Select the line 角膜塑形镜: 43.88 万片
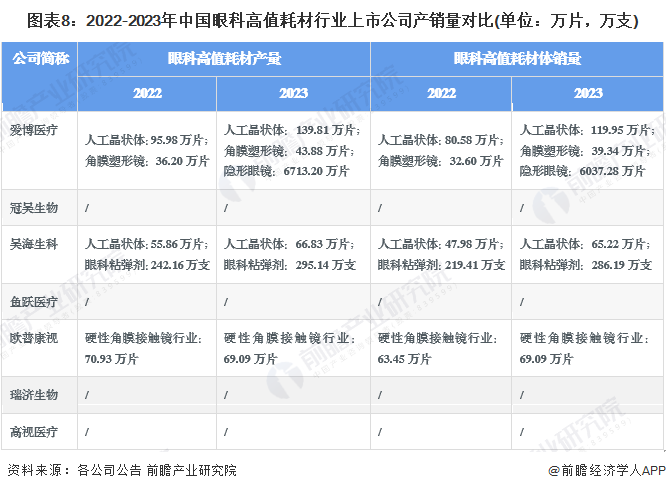 289,150
